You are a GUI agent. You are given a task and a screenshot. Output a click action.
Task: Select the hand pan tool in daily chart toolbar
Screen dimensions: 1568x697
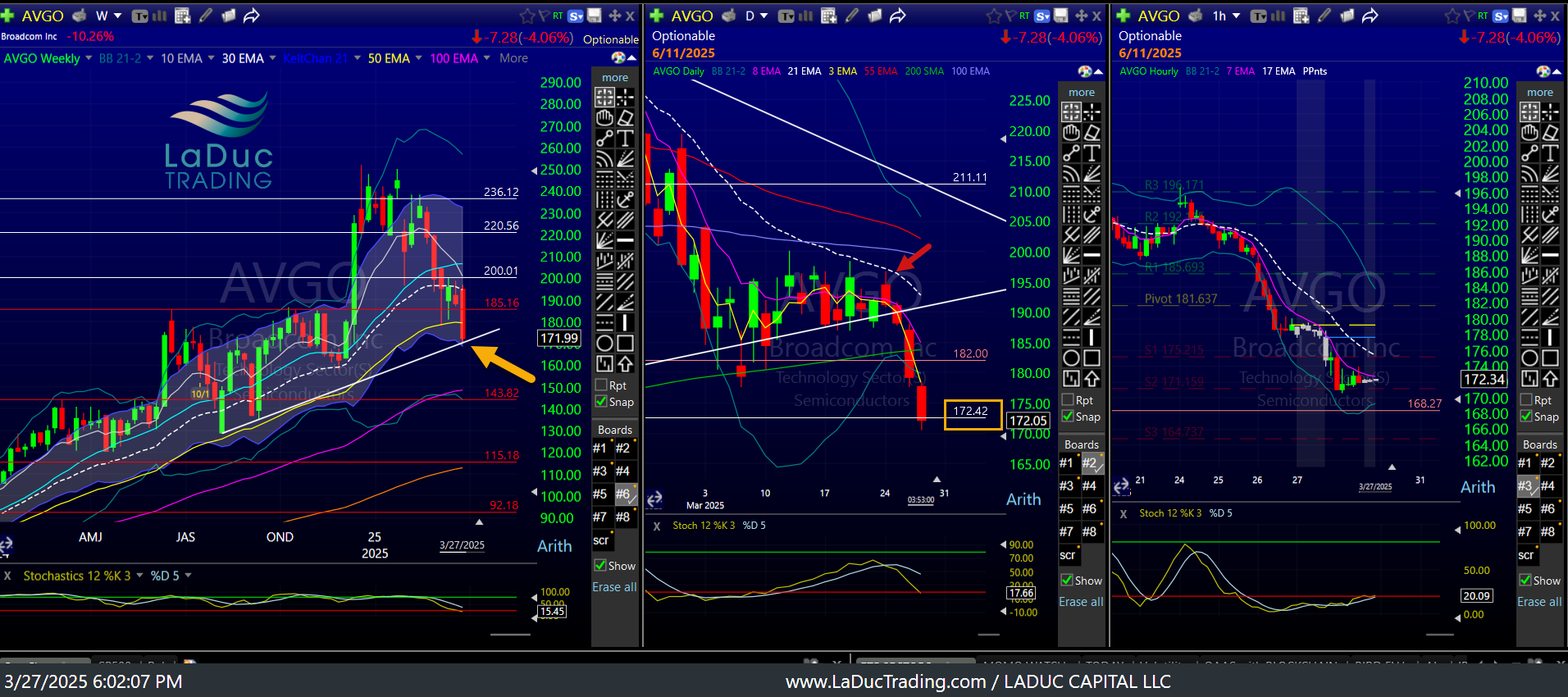1071,132
